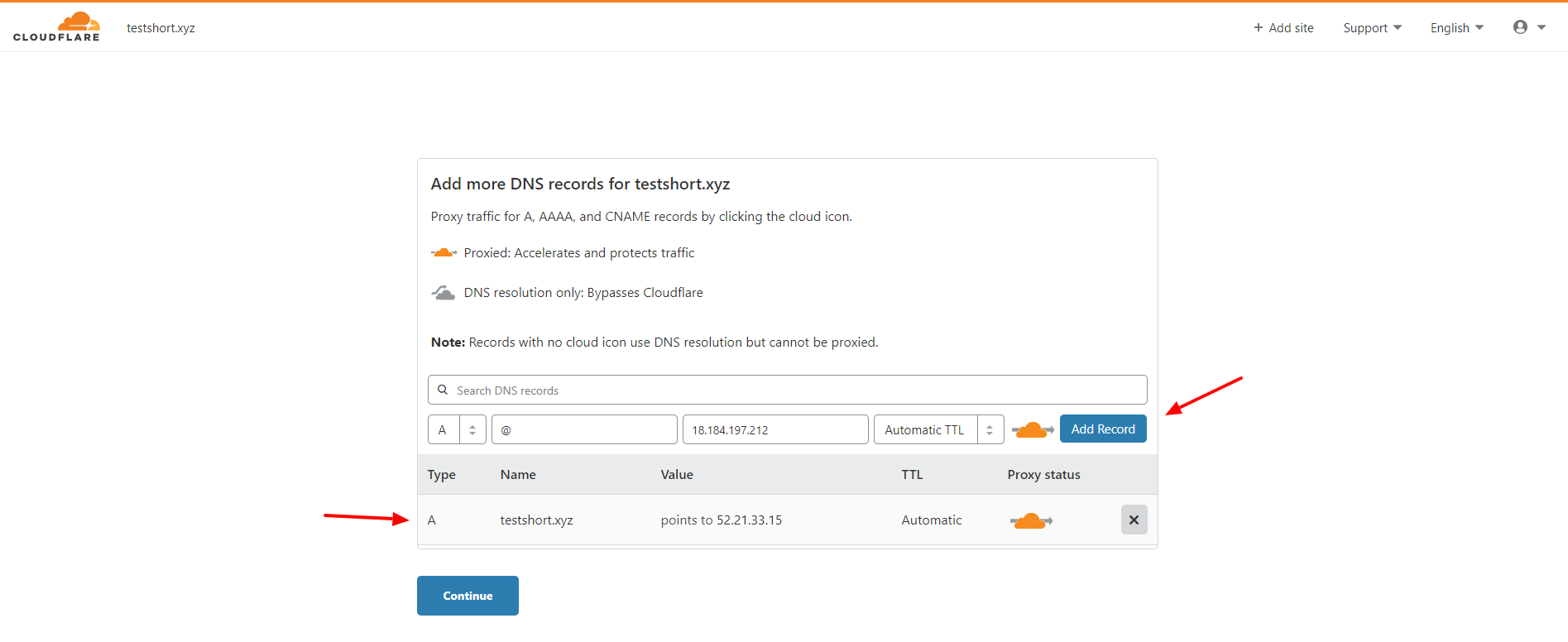Click the record name field with @

tap(584, 429)
